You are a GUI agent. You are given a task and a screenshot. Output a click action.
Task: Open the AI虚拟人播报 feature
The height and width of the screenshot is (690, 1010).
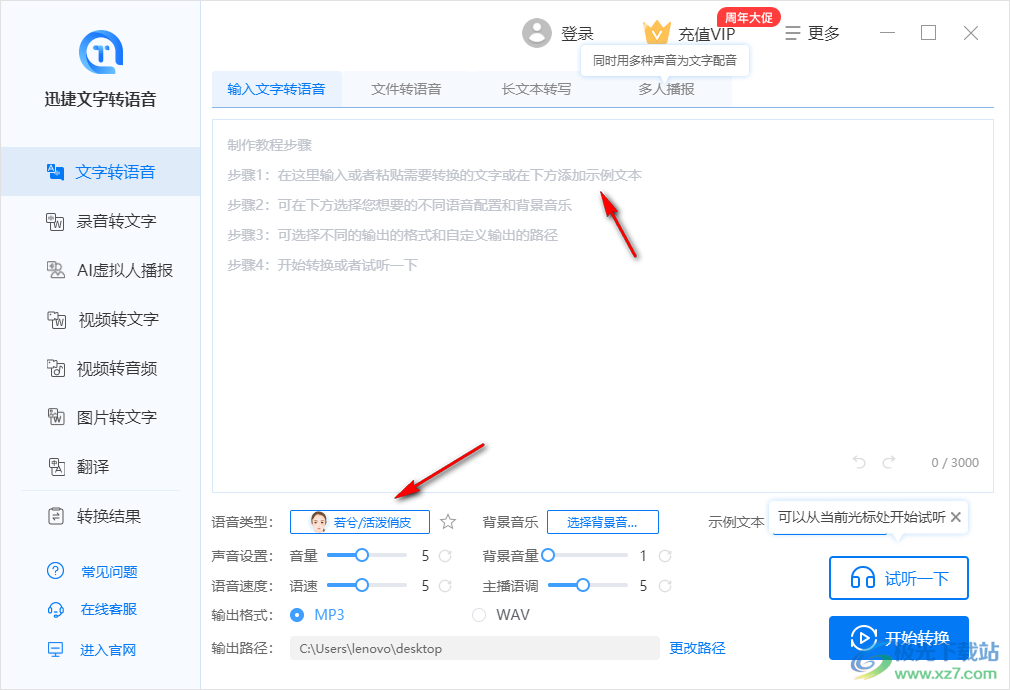[x=100, y=270]
